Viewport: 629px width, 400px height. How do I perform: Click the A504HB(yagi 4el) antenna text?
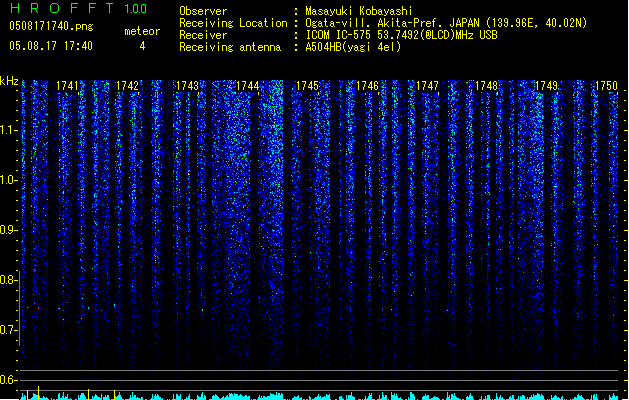click(x=353, y=47)
